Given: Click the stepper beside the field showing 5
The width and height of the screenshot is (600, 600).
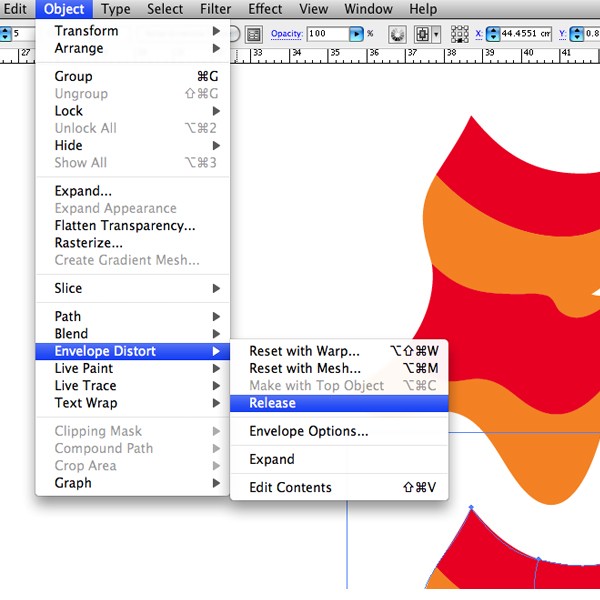Looking at the screenshot, I should point(5,34).
